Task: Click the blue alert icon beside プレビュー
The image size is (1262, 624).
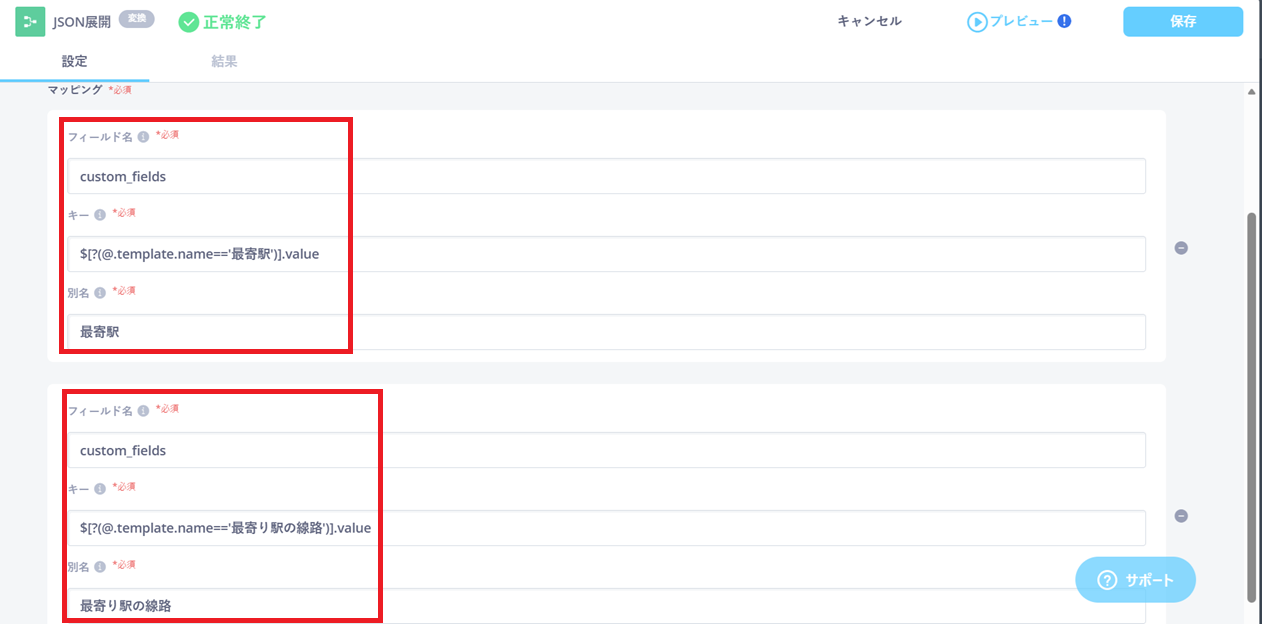Action: pyautogui.click(x=1064, y=21)
